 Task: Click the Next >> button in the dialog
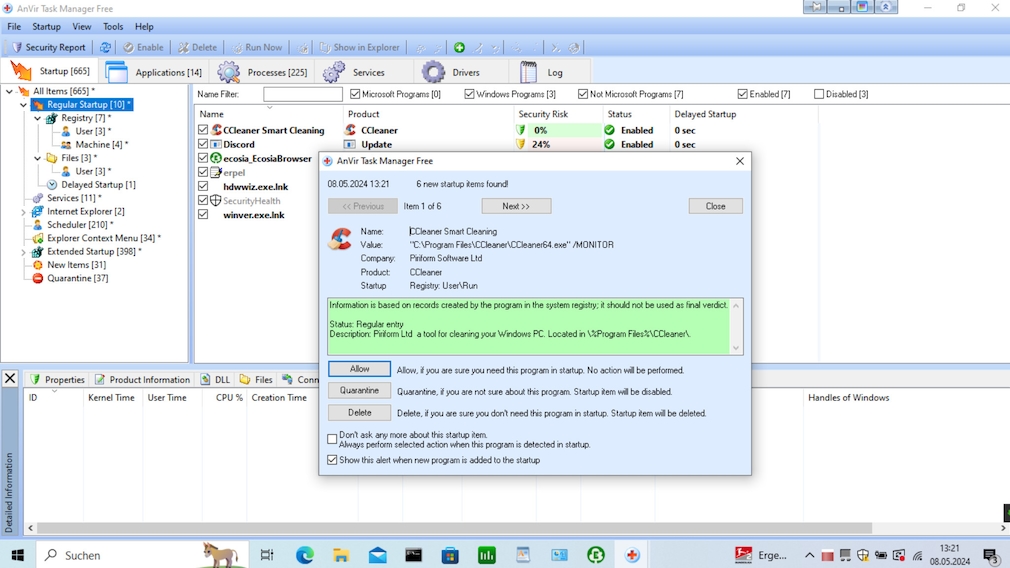516,206
